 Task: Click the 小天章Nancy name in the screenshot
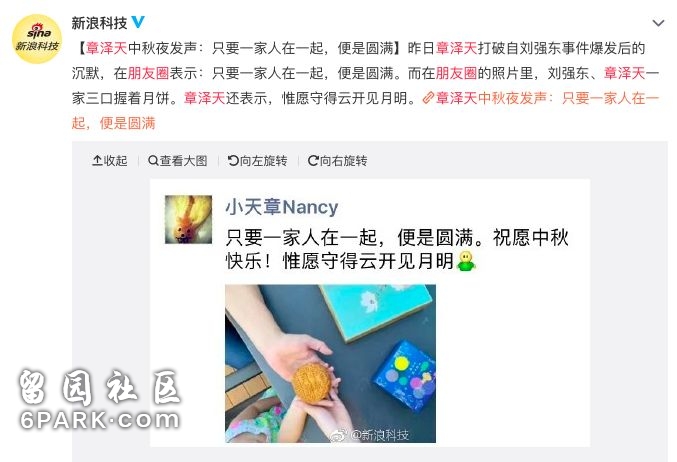[282, 207]
